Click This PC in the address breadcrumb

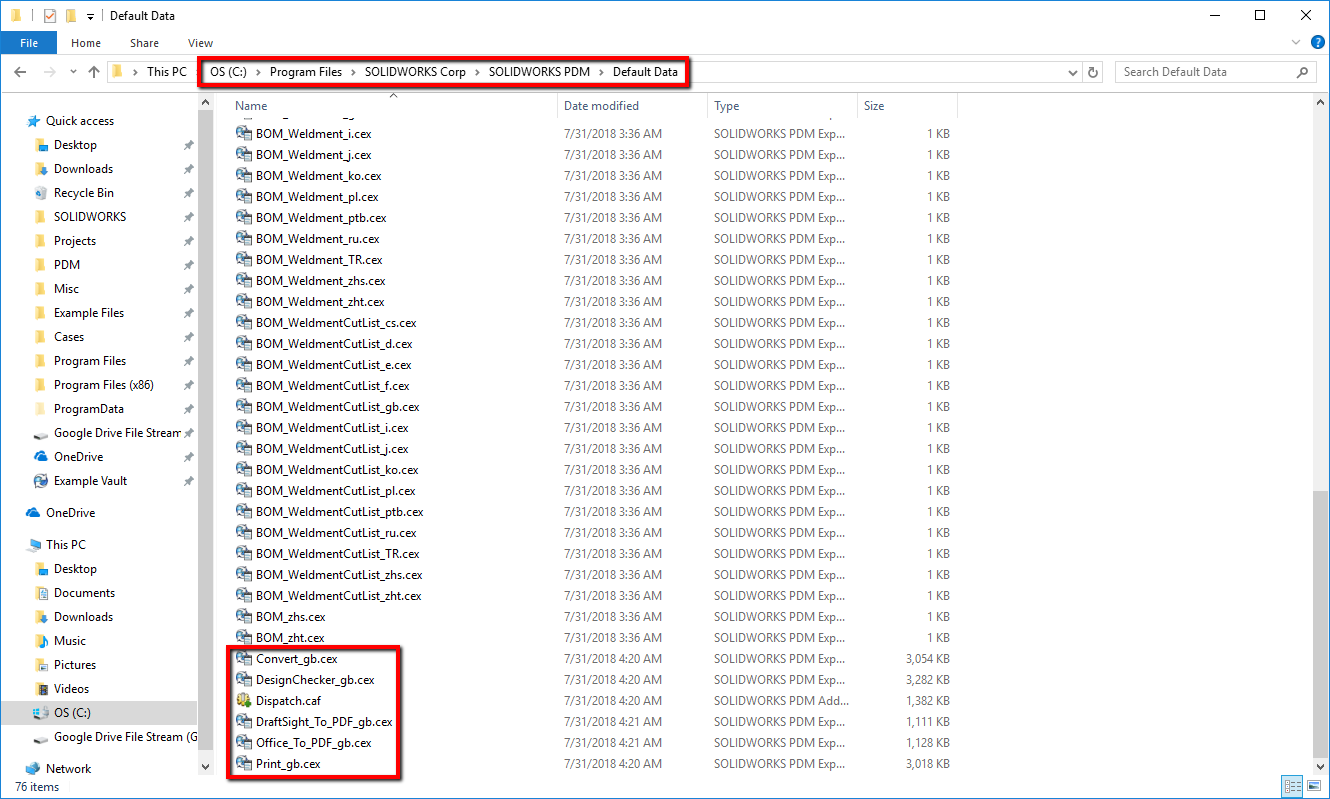tap(166, 72)
